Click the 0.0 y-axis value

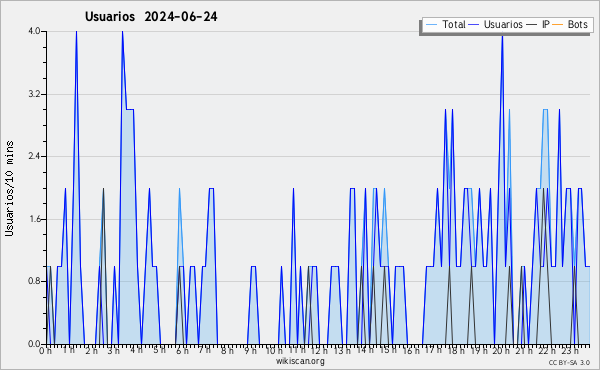coord(34,344)
